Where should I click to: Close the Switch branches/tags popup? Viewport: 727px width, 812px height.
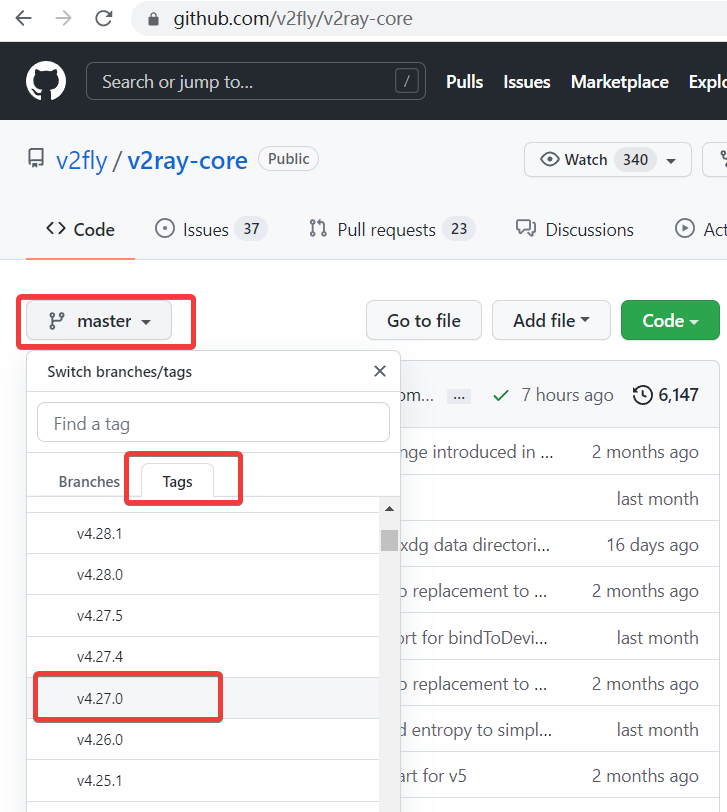coord(379,371)
